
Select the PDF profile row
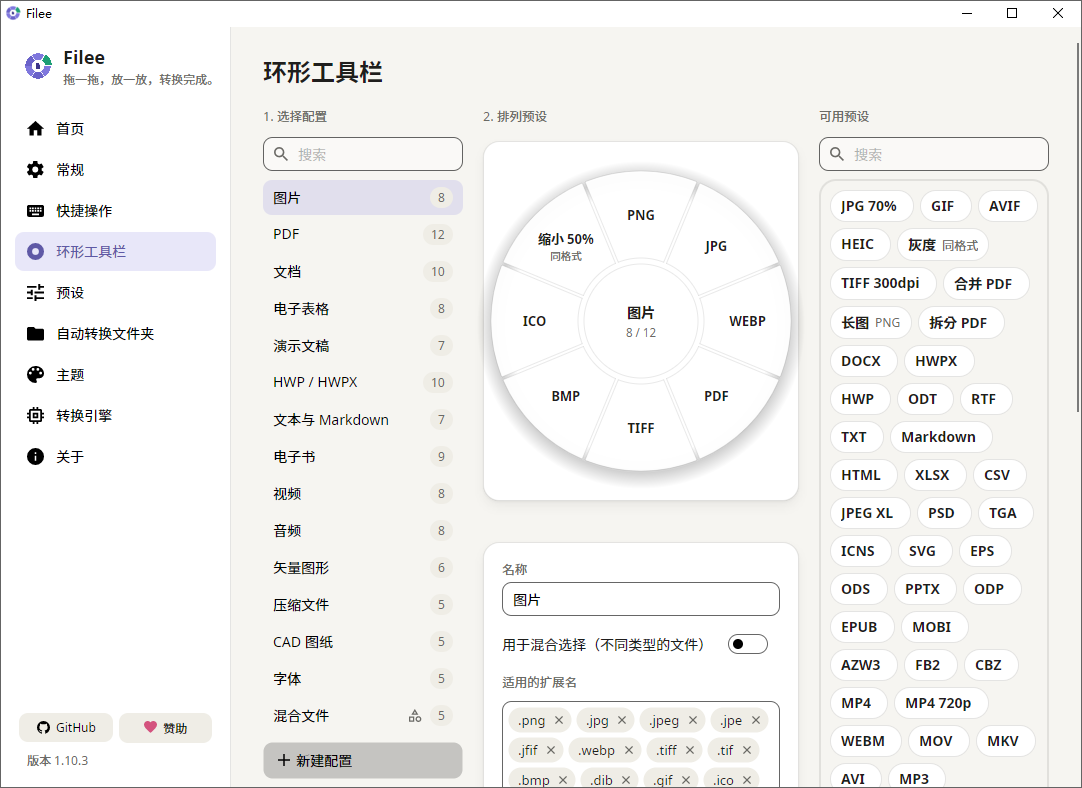pos(363,235)
